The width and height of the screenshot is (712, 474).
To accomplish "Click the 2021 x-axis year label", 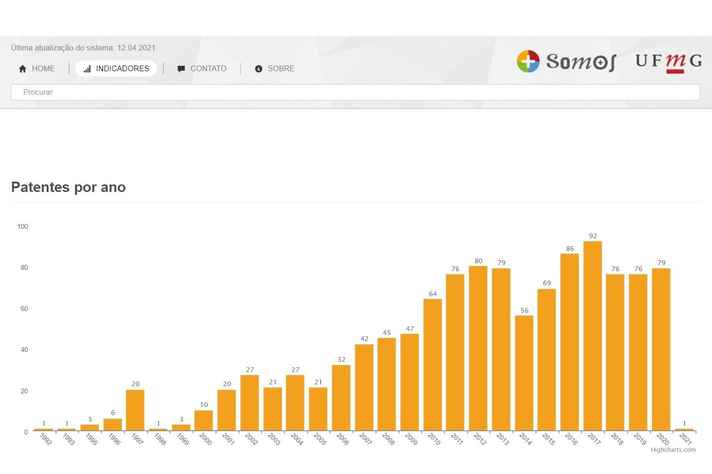I will (x=685, y=439).
